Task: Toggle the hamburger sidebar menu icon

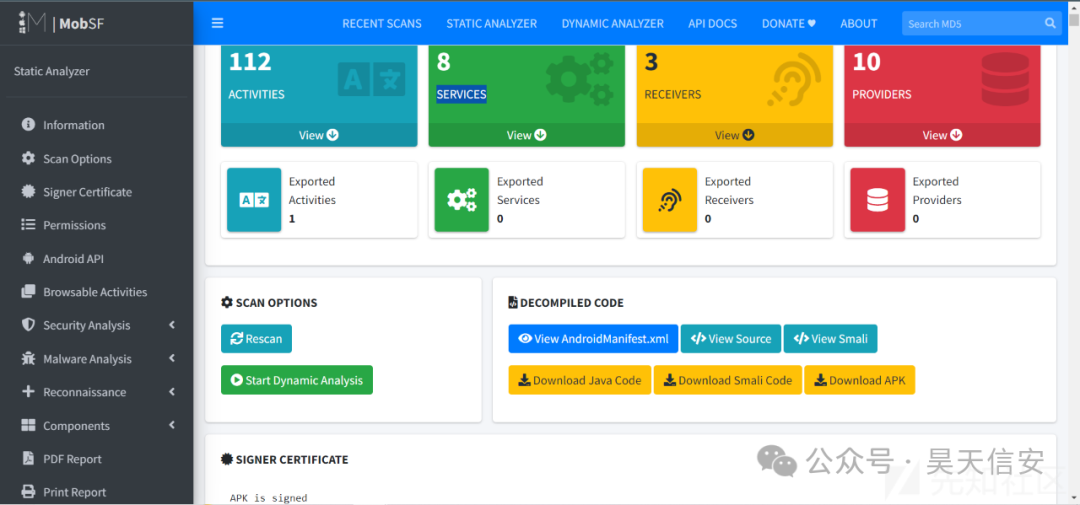Action: [218, 23]
